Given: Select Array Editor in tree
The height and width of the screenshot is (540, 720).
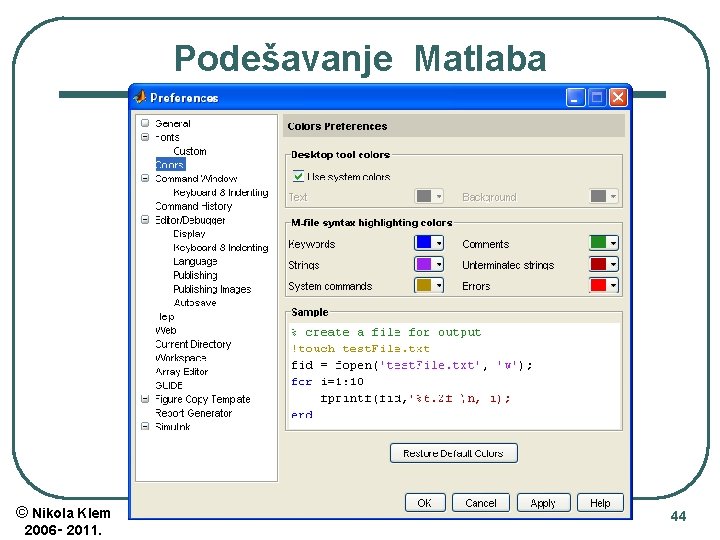Looking at the screenshot, I should pyautogui.click(x=182, y=371).
